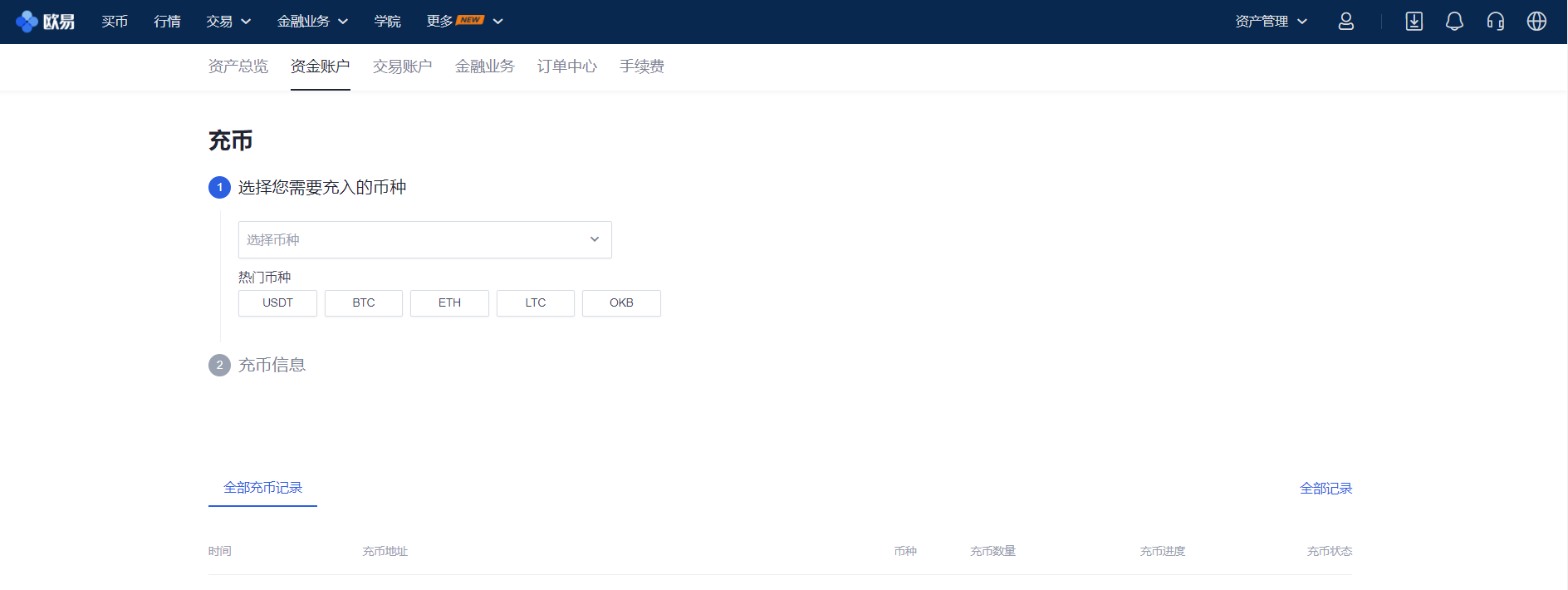Open the 金融业务 sub-navigation tab

click(484, 66)
